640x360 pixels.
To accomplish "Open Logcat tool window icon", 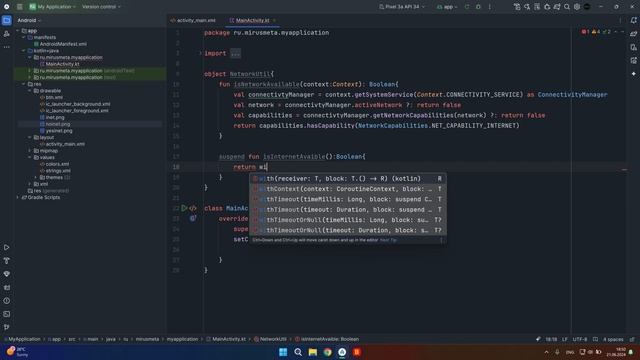I will (x=7, y=287).
